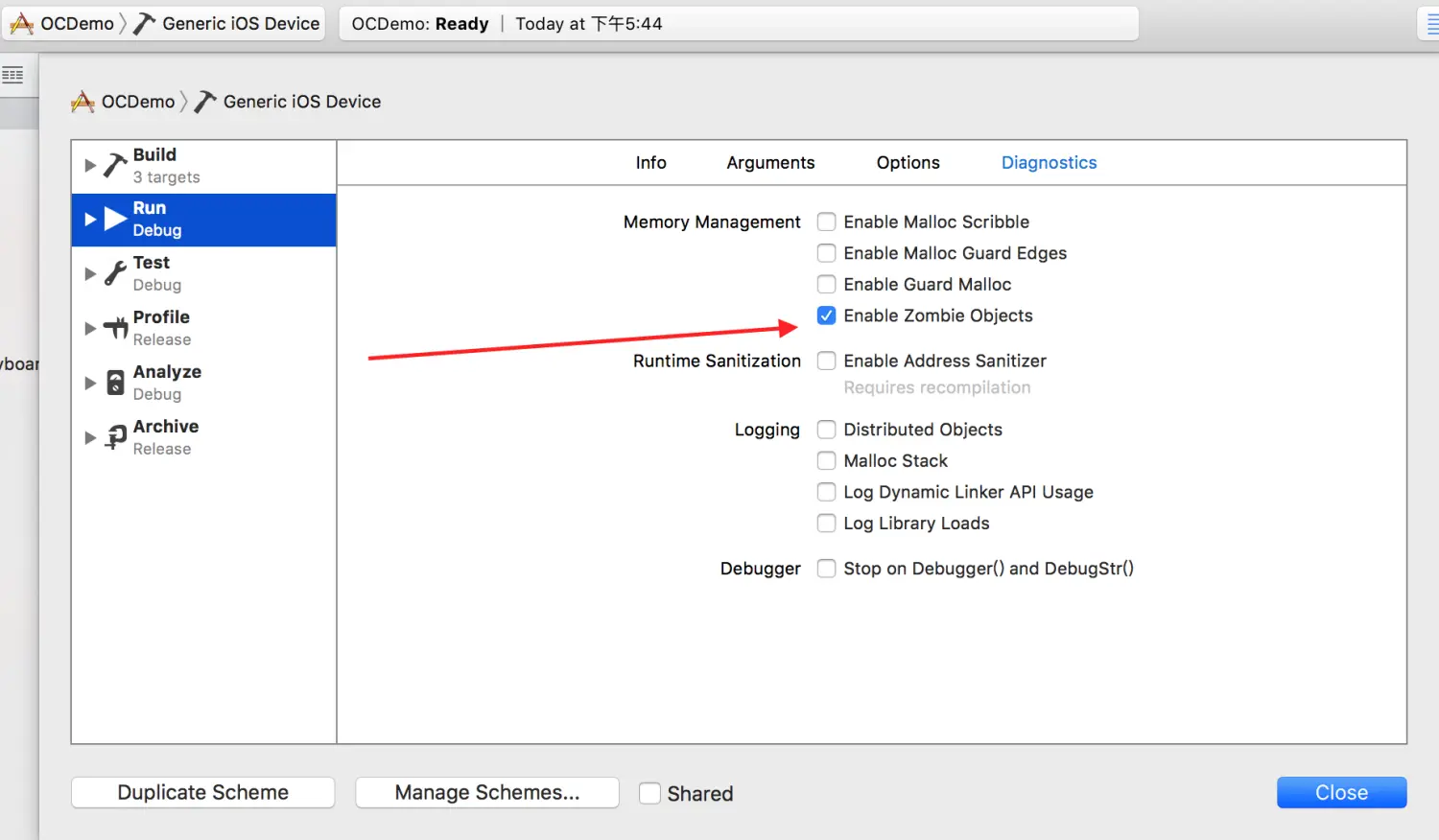Screen dimensions: 1439x840
Task: Click the Test wrench icon
Action: tap(115, 273)
